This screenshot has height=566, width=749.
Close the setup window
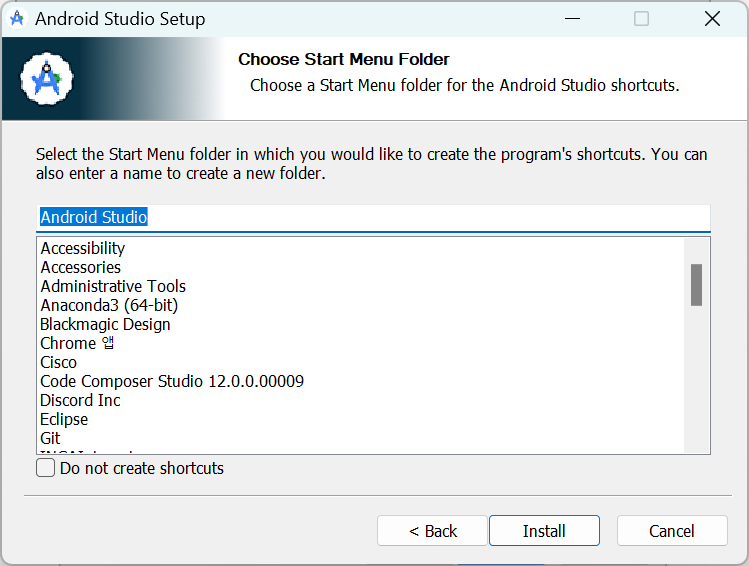[712, 19]
